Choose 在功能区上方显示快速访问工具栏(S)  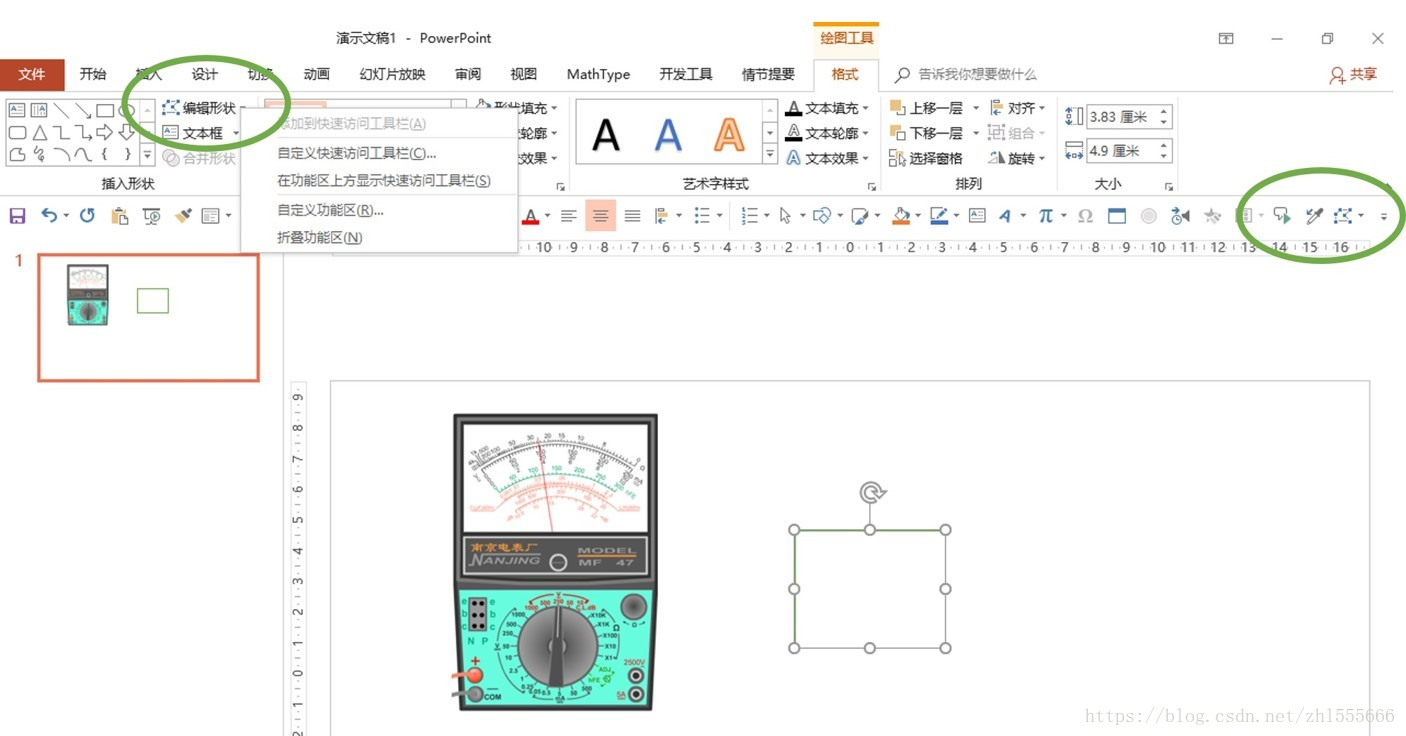click(x=379, y=181)
